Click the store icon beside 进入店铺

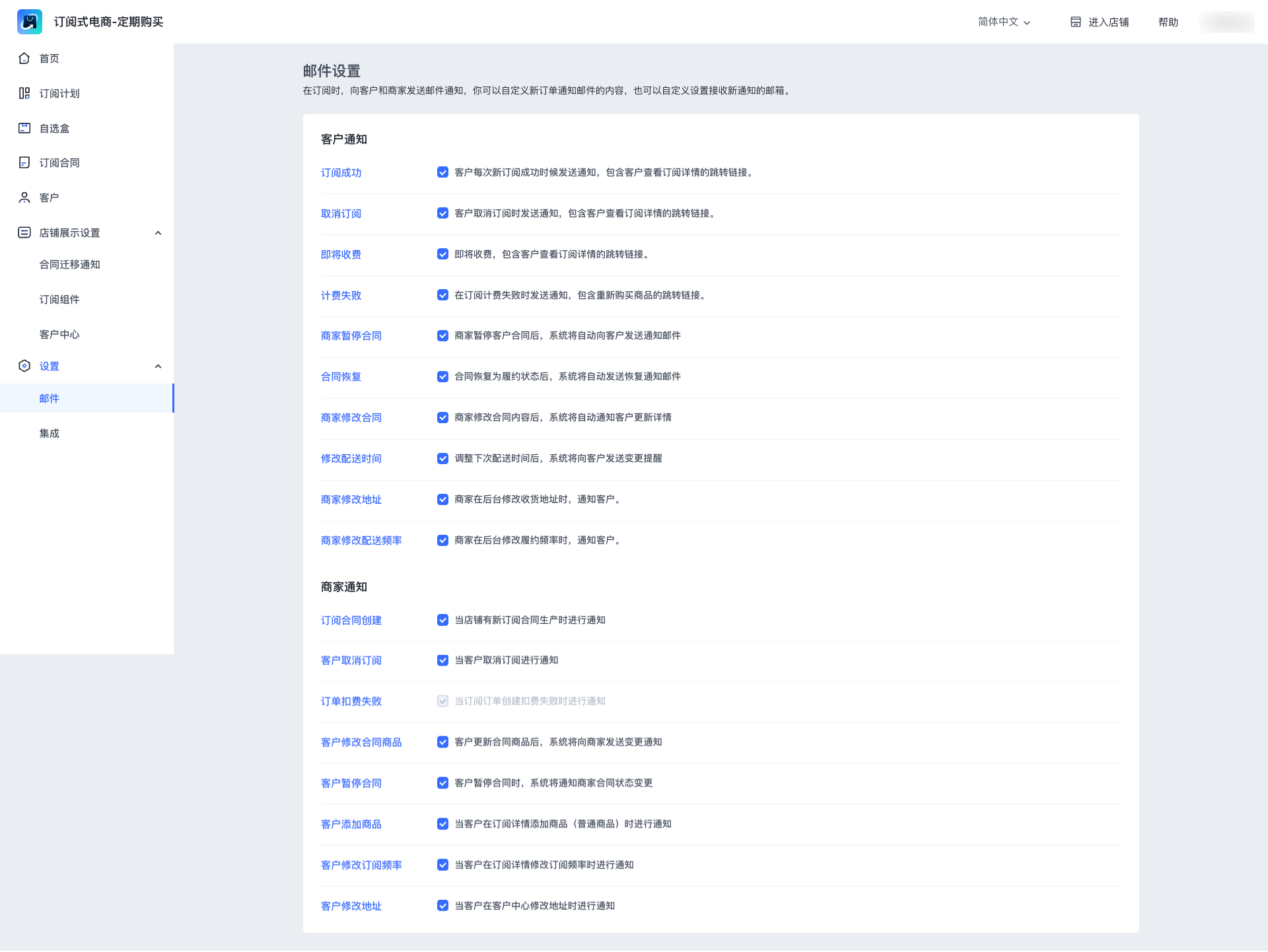point(1076,22)
